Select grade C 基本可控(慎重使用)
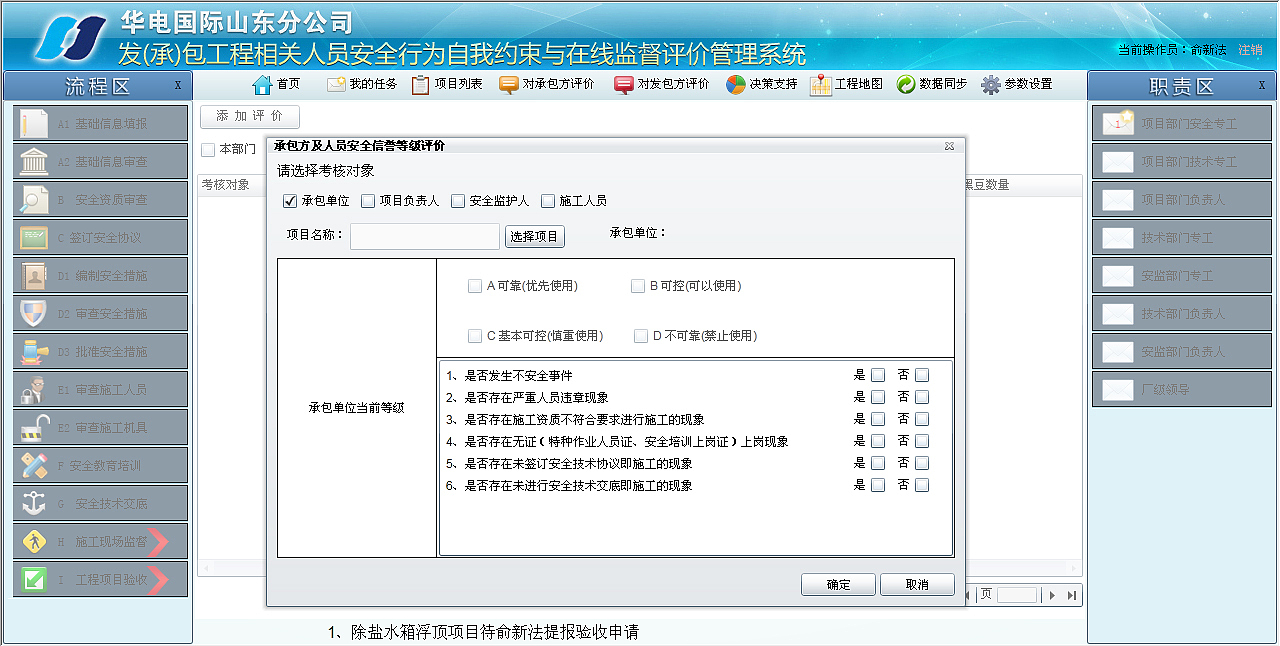 (475, 336)
